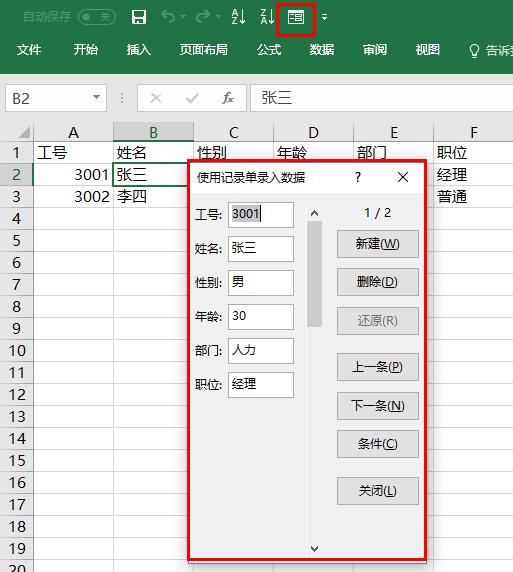Click the 关闭(L) button
This screenshot has height=572, width=513.
coord(378,491)
